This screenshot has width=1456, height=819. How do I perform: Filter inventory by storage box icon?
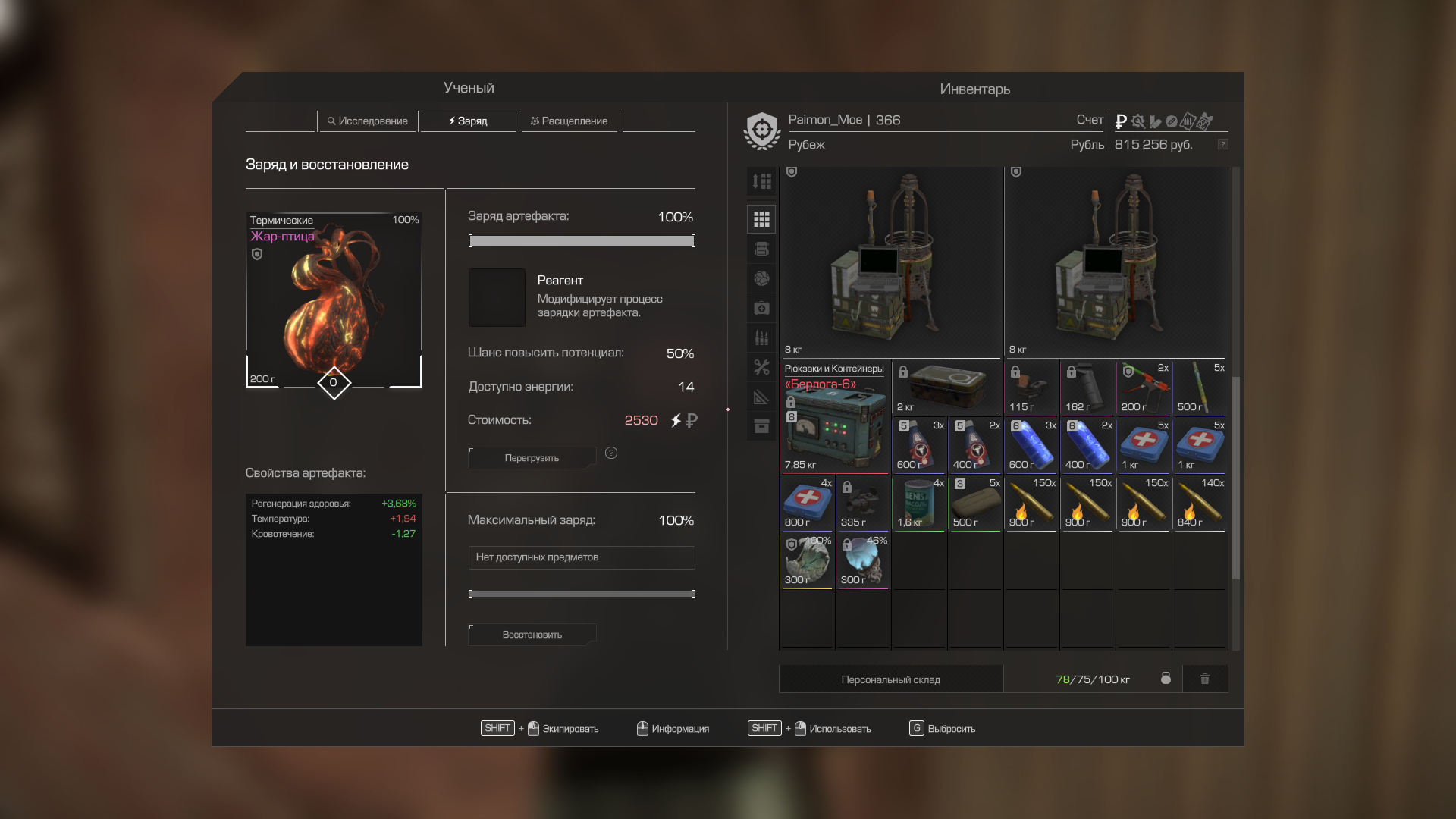coord(761,426)
